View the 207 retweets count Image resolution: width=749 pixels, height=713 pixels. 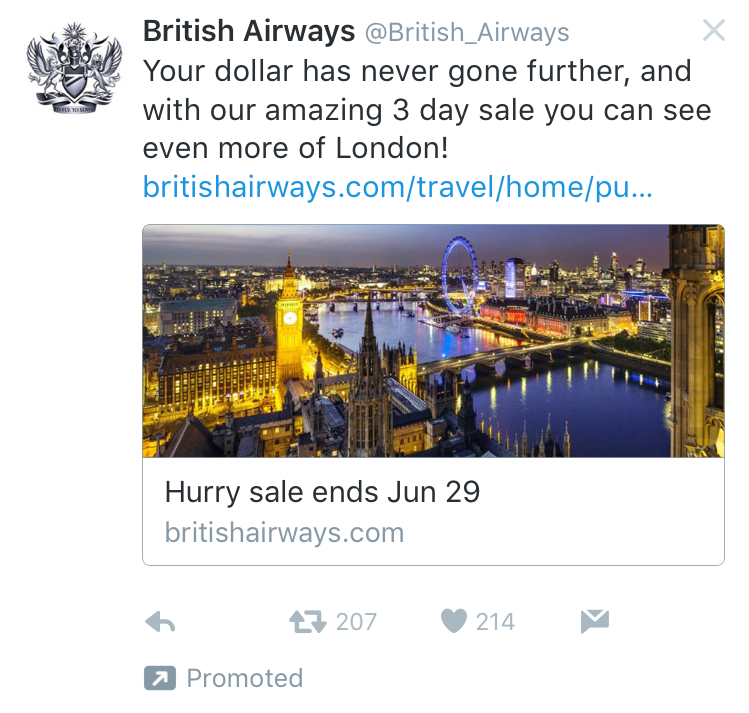pos(356,622)
